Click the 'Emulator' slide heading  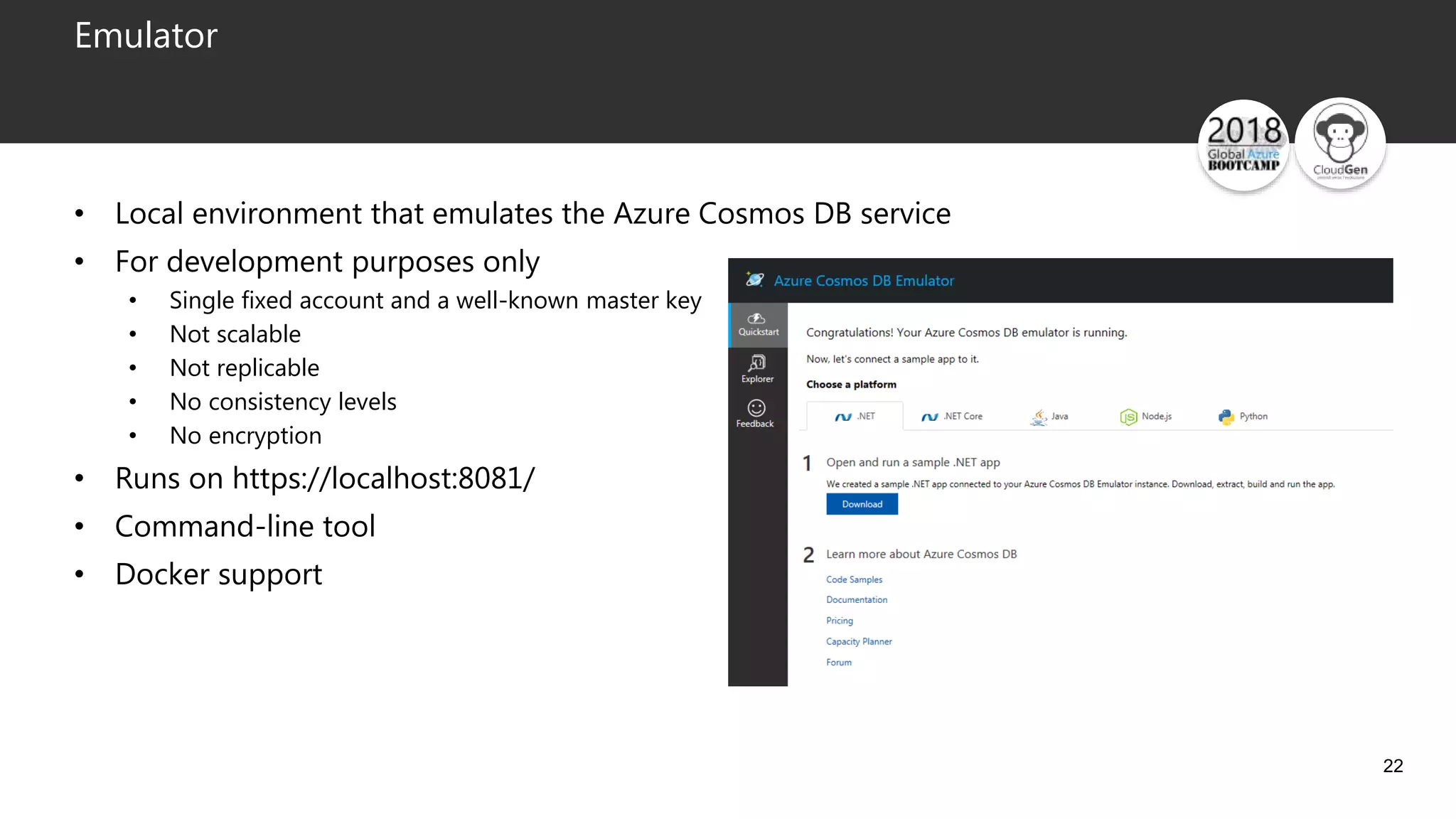(146, 36)
